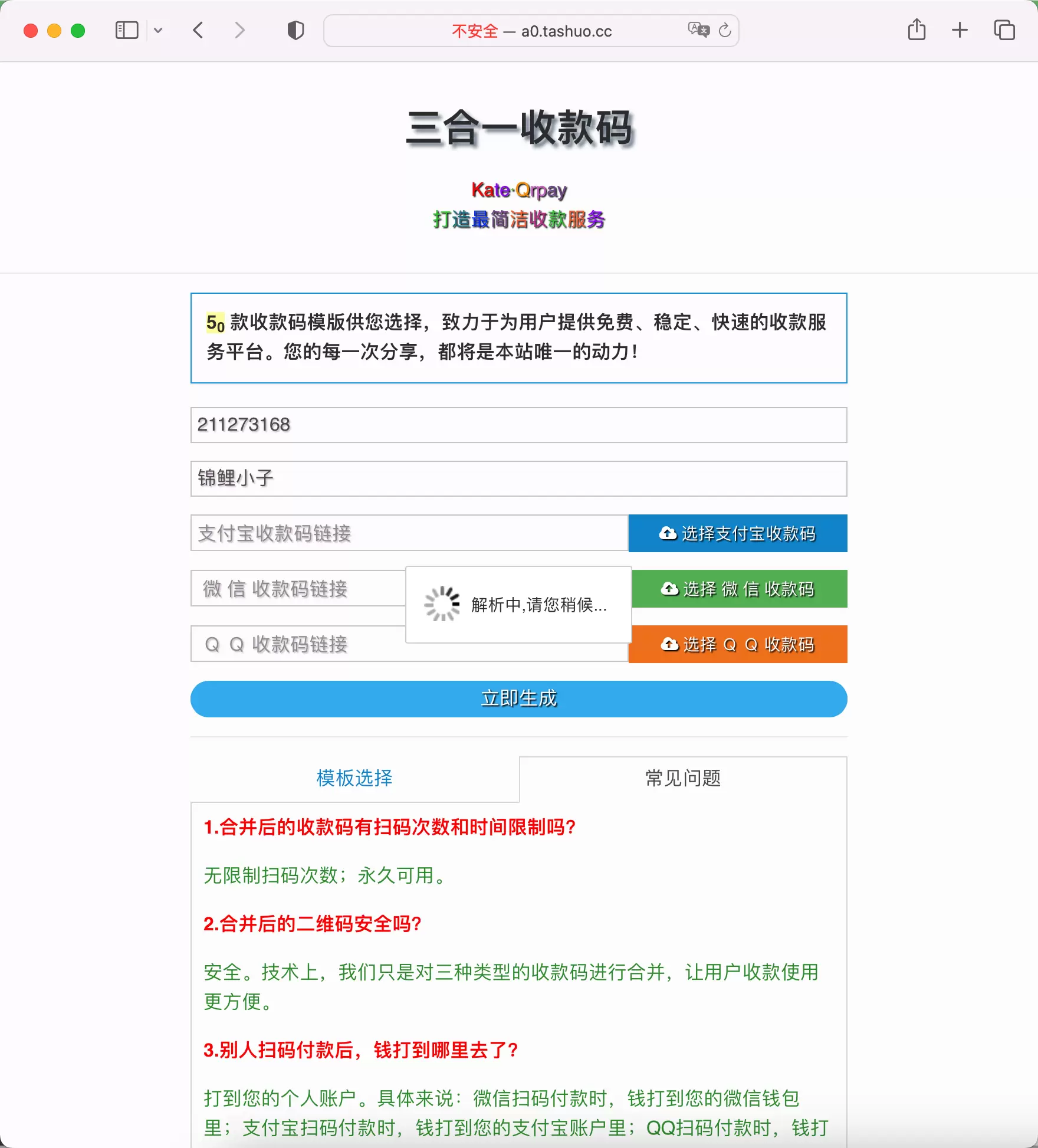Click the translate page icon
Viewport: 1038px width, 1148px height.
699,30
